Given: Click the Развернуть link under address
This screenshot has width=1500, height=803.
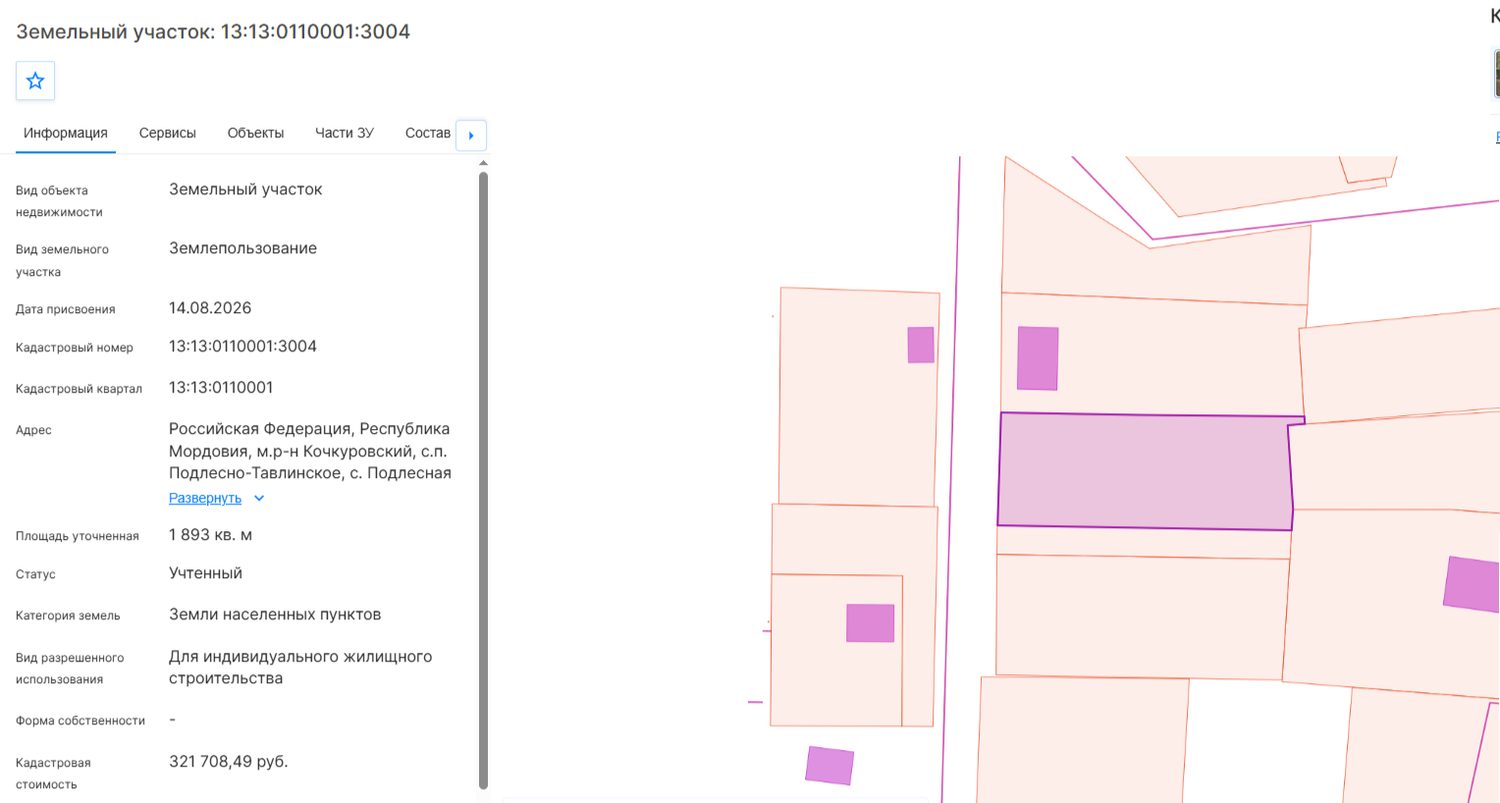Looking at the screenshot, I should tap(205, 498).
